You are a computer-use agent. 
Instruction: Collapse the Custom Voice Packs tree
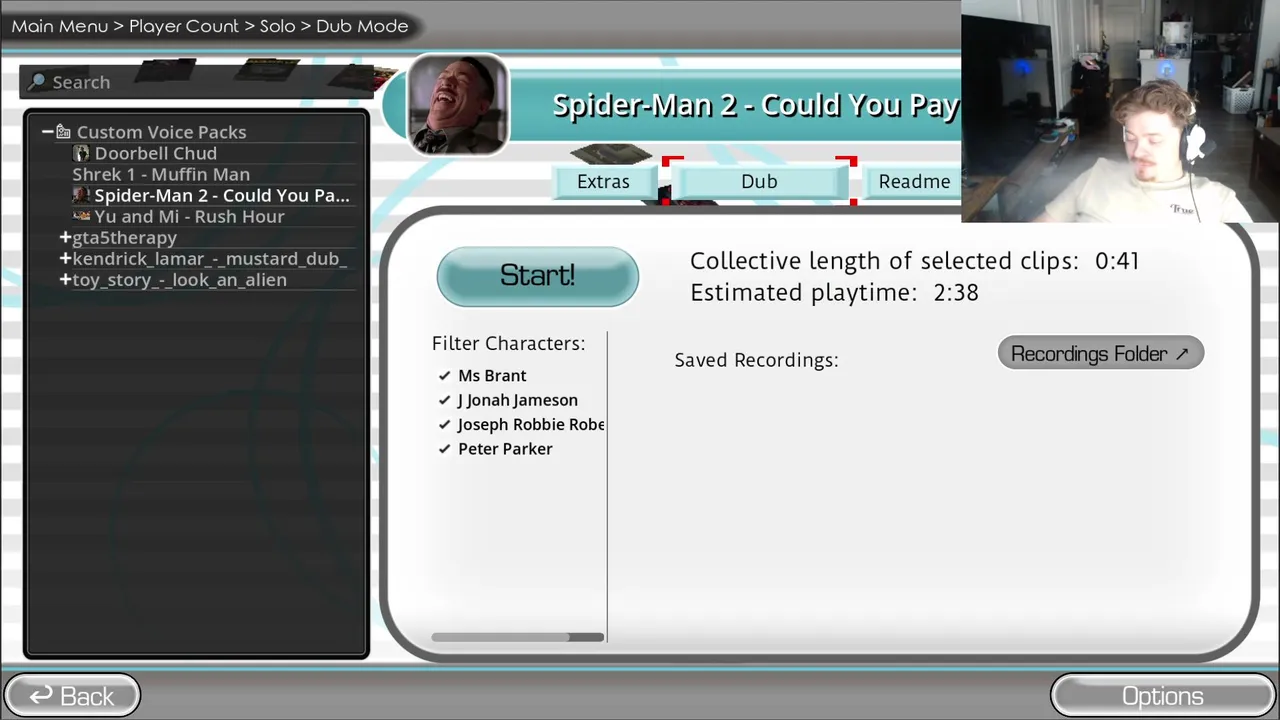[x=47, y=132]
